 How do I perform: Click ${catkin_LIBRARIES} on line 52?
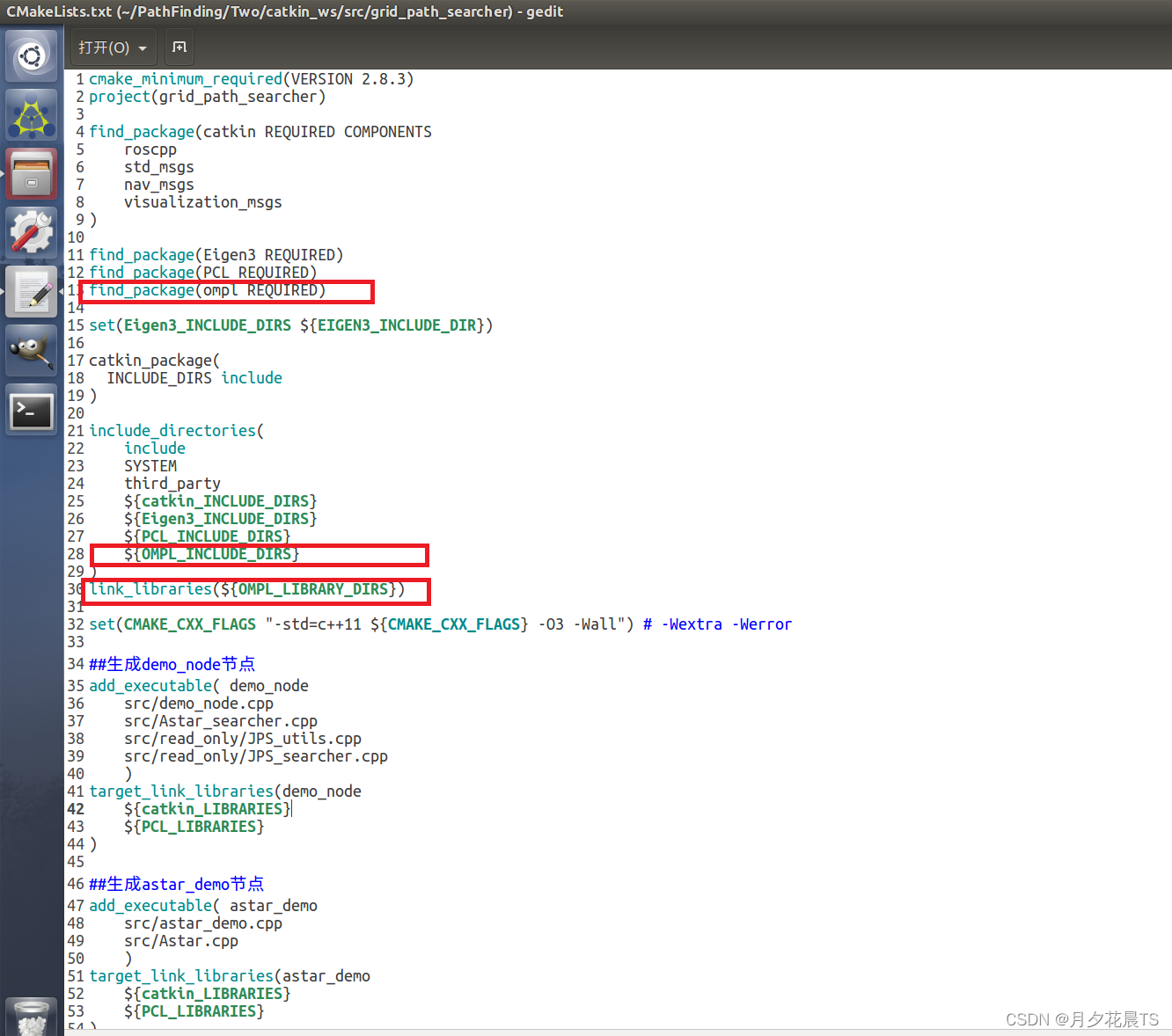(x=208, y=994)
